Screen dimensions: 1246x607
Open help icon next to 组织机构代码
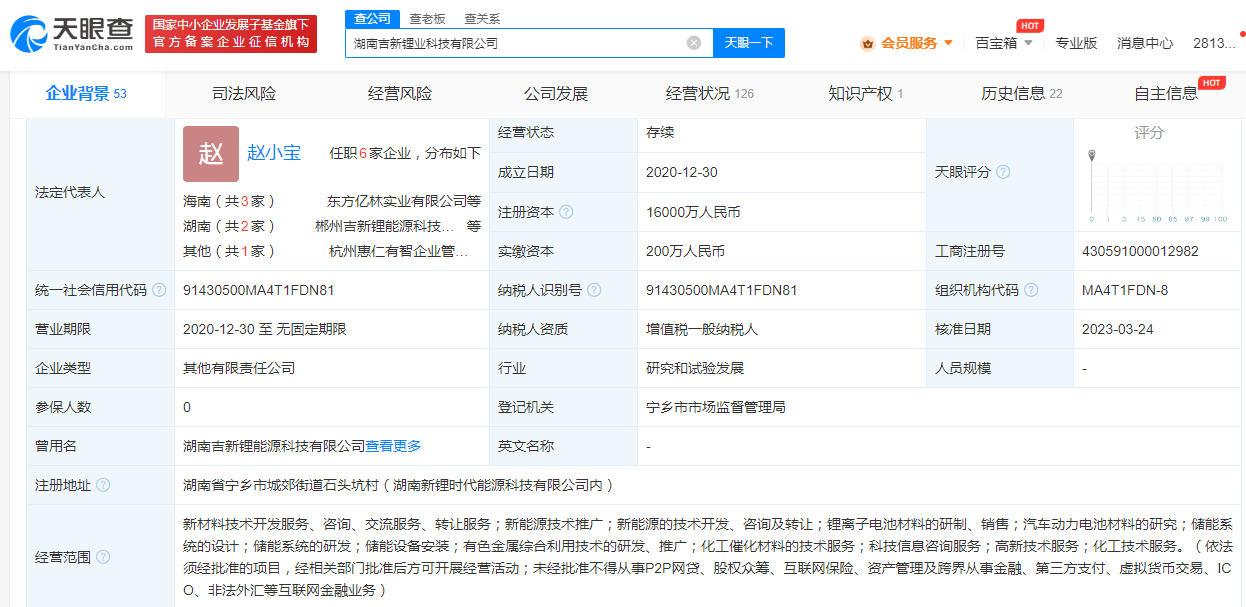click(1031, 290)
